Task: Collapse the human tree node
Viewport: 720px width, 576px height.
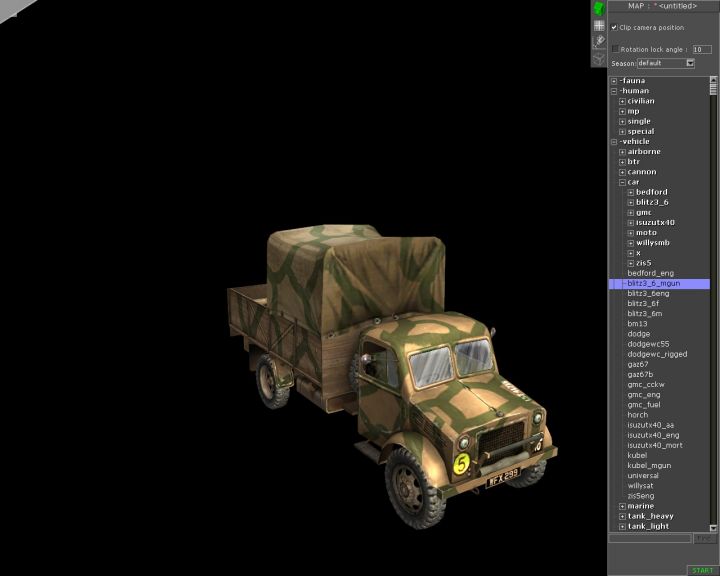Action: (614, 91)
